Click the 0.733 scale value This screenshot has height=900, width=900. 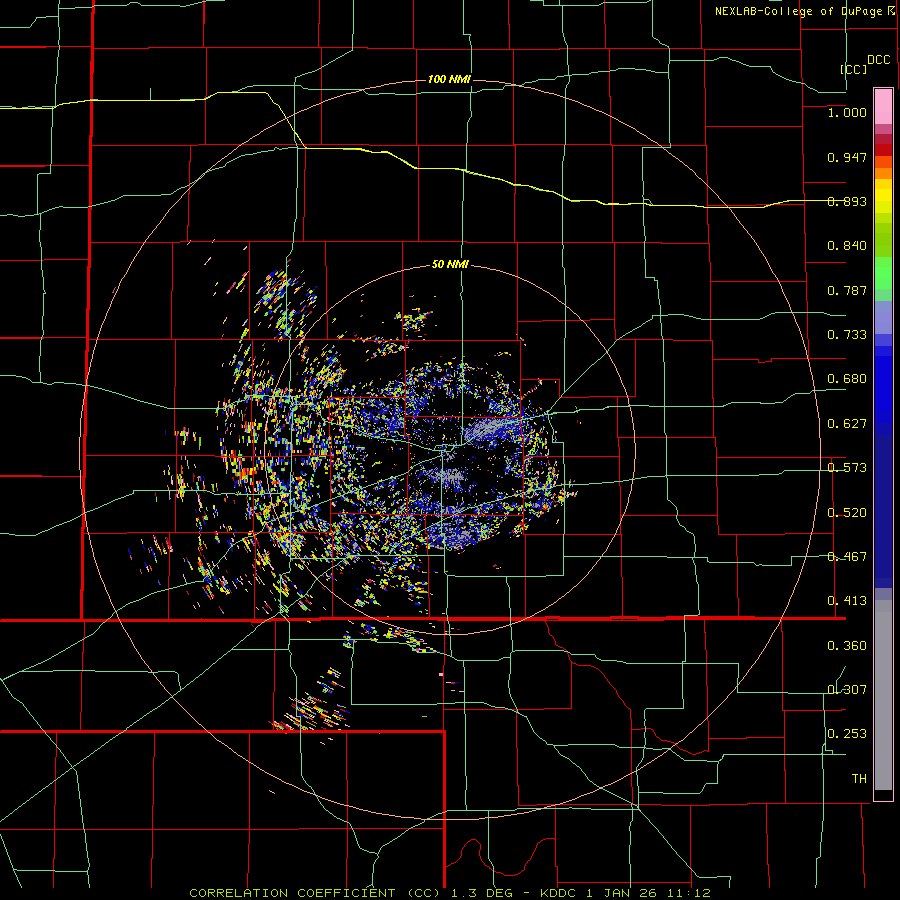(847, 335)
